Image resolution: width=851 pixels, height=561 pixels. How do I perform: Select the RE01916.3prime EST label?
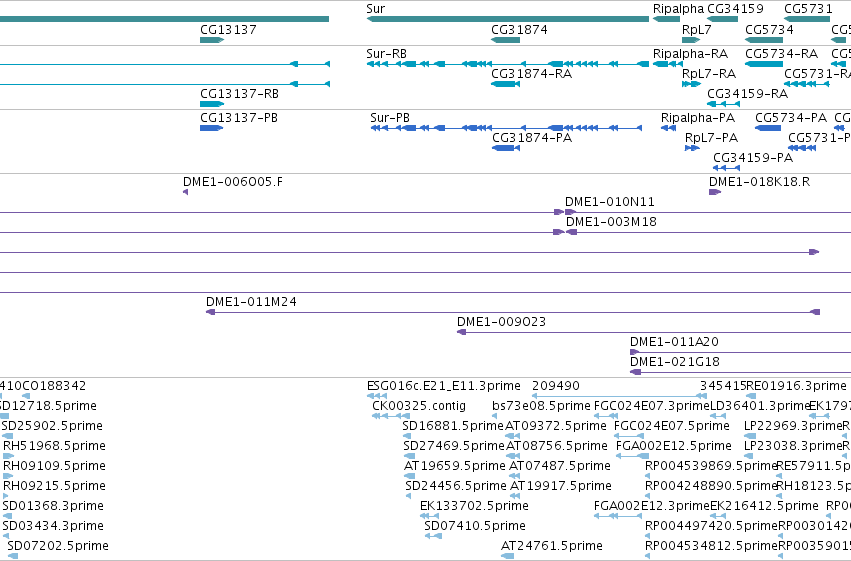pos(796,385)
